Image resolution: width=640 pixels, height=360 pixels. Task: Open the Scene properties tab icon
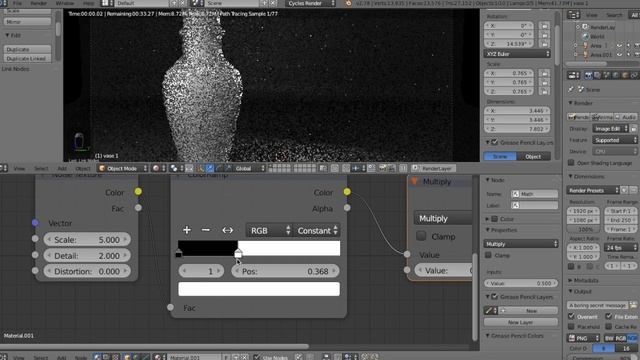(x=607, y=76)
